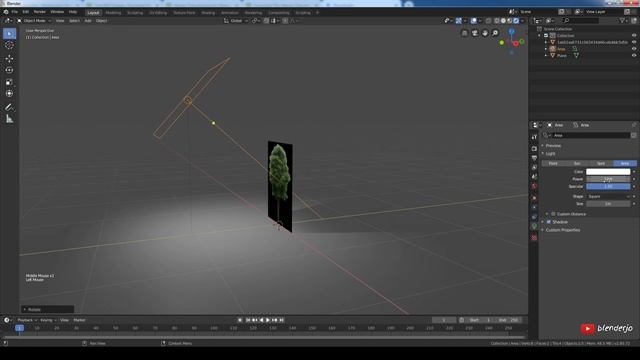This screenshot has height=360, width=640.
Task: Click the viewport pan hand icon
Action: pos(485,33)
